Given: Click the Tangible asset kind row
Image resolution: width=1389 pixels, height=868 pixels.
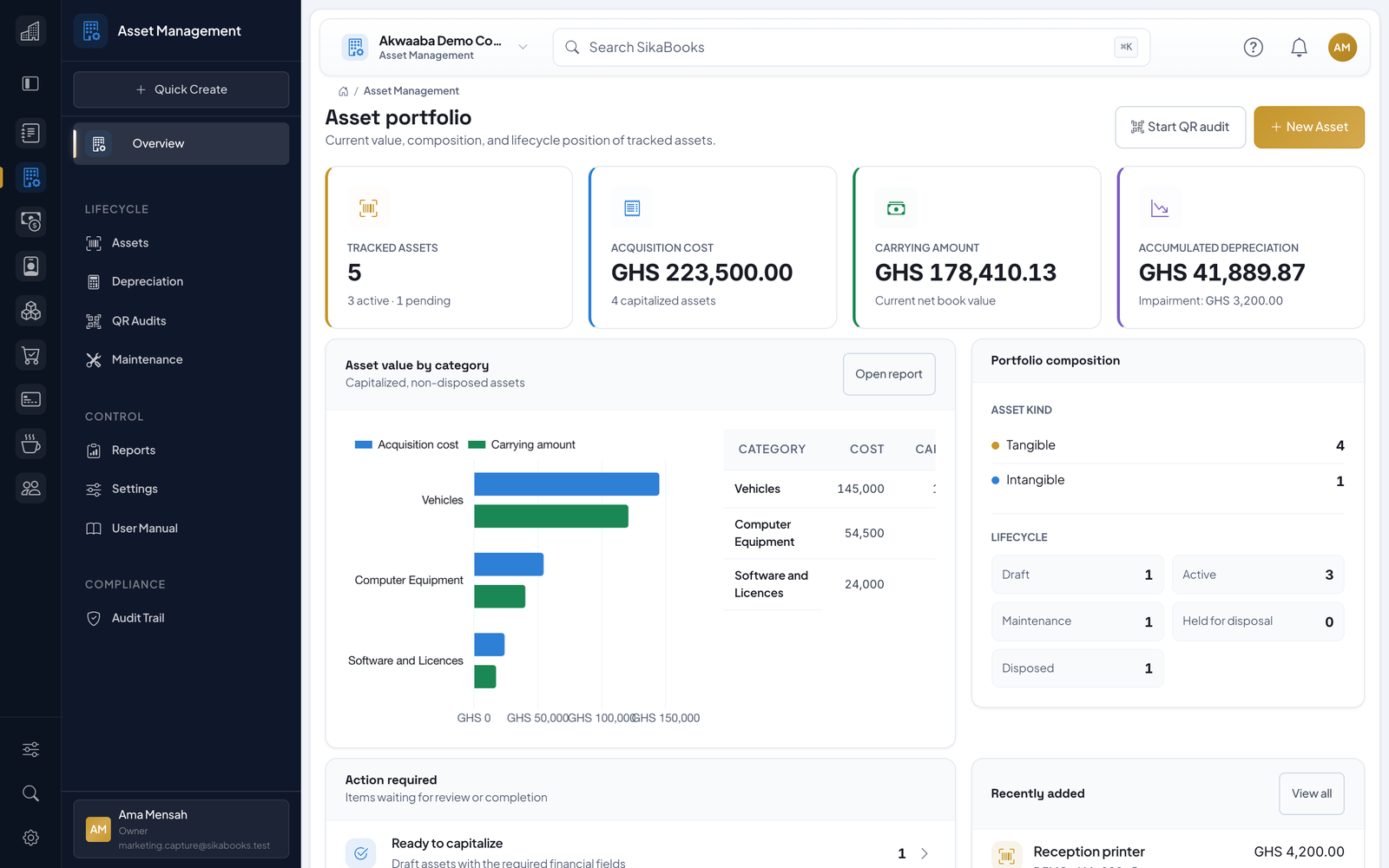Looking at the screenshot, I should (x=1168, y=445).
